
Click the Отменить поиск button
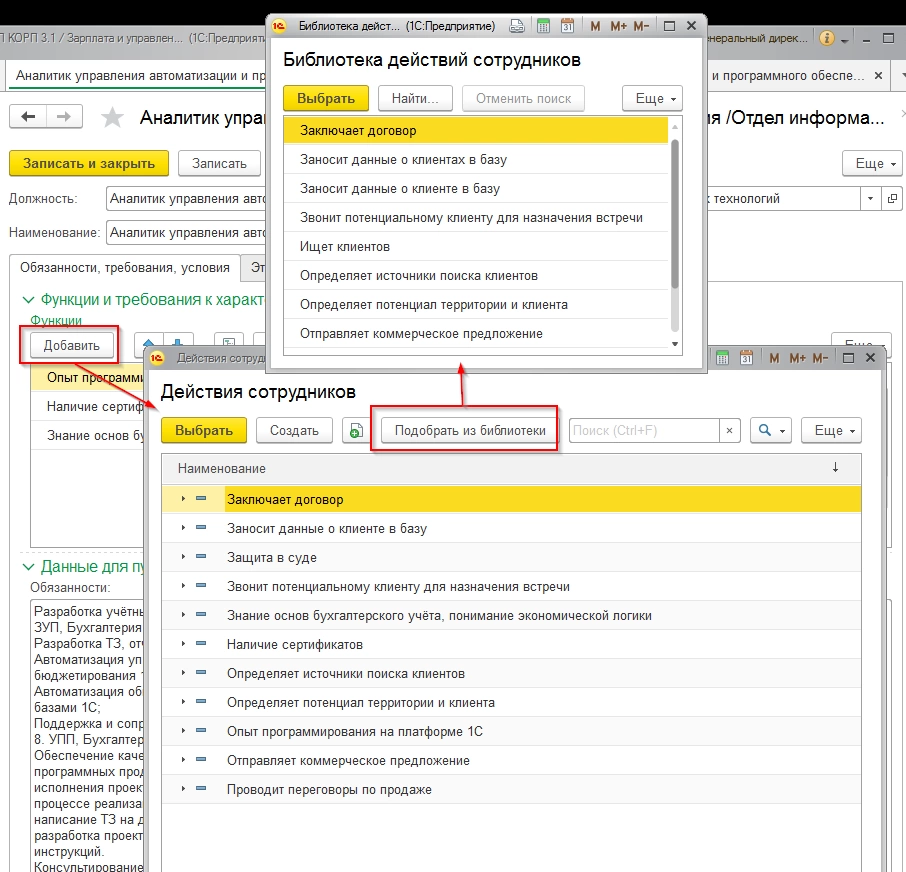coord(523,98)
